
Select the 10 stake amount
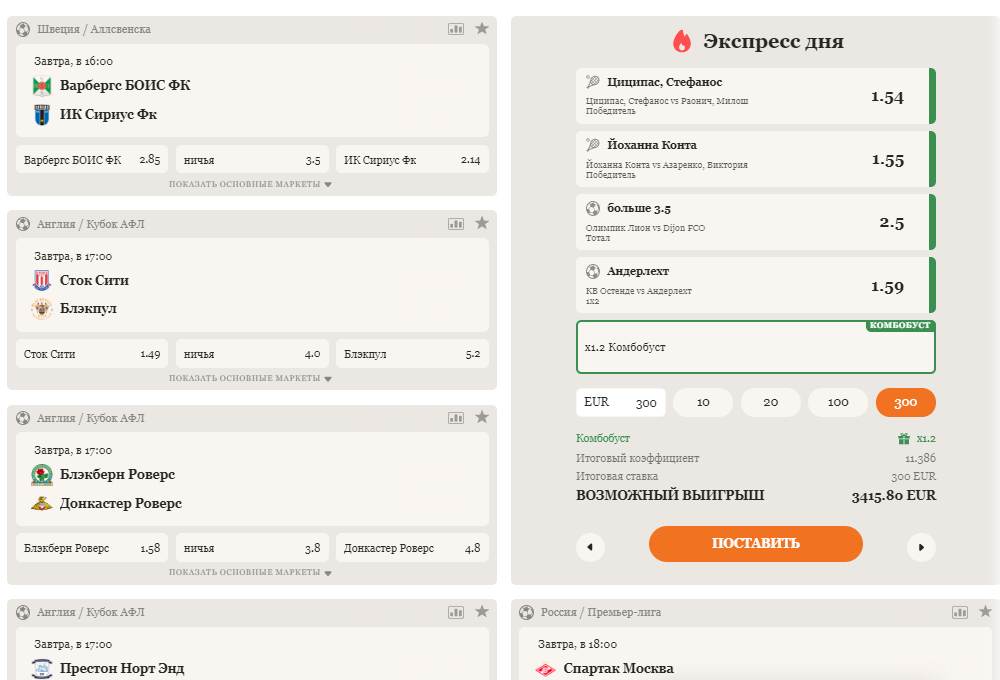703,402
